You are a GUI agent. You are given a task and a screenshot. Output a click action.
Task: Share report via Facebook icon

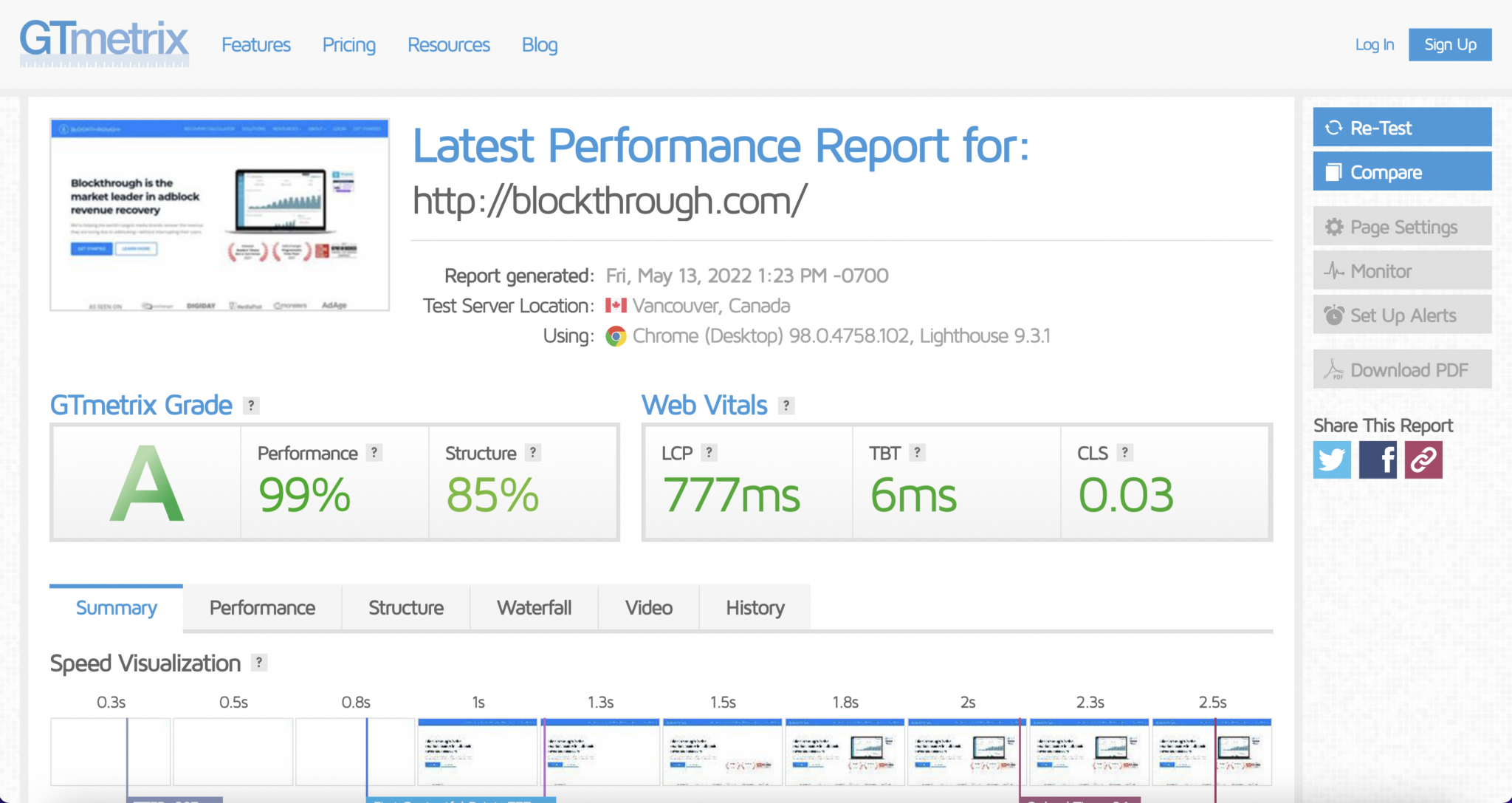(x=1378, y=459)
